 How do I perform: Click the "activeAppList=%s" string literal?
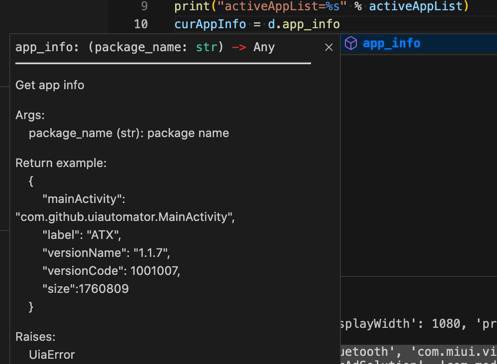point(279,6)
